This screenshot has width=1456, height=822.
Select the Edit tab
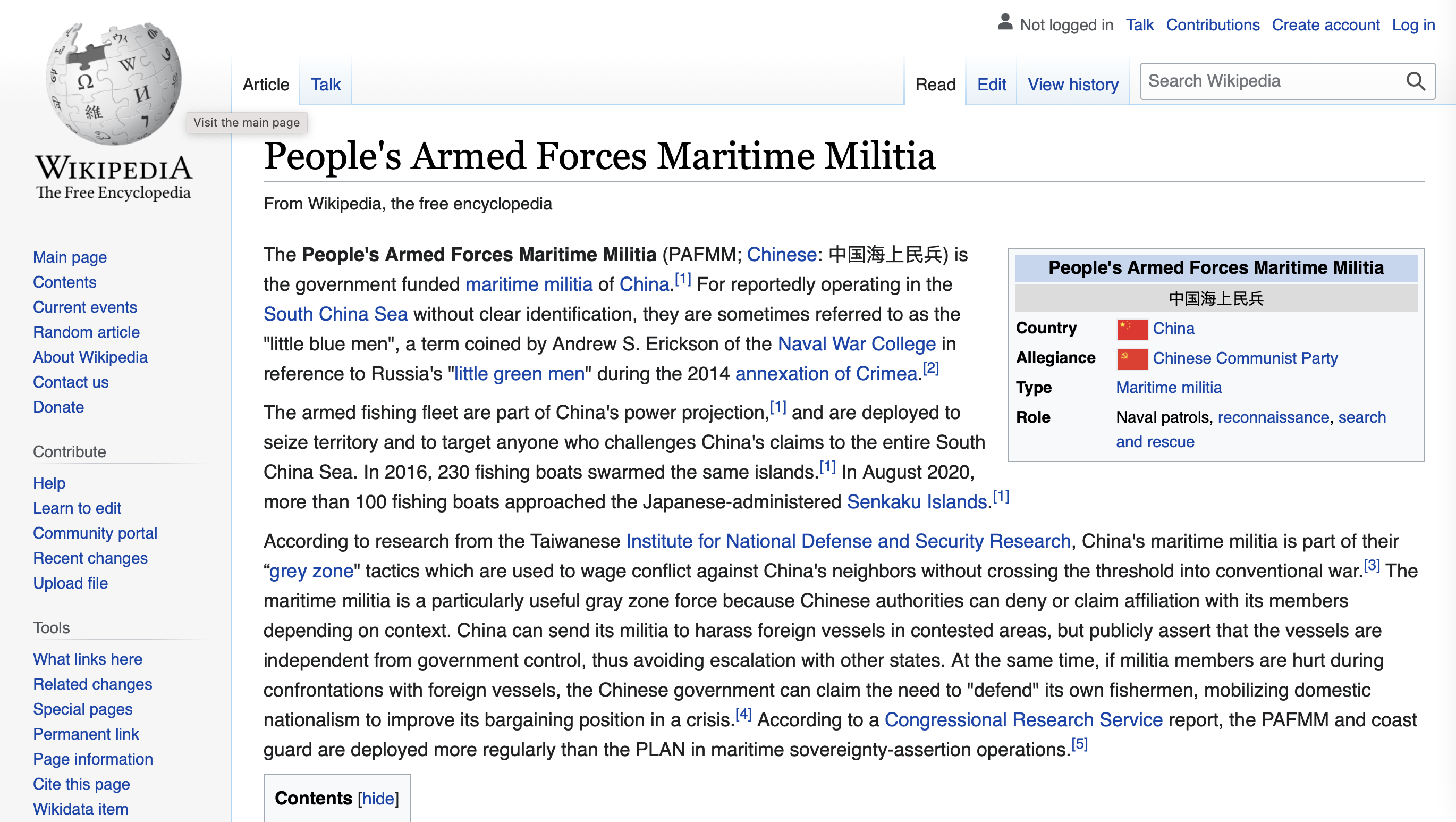point(992,85)
